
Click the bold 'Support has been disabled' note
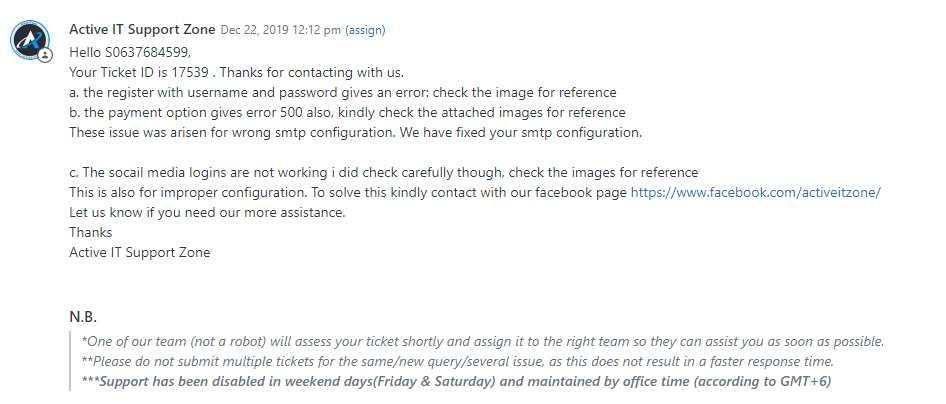click(x=458, y=381)
